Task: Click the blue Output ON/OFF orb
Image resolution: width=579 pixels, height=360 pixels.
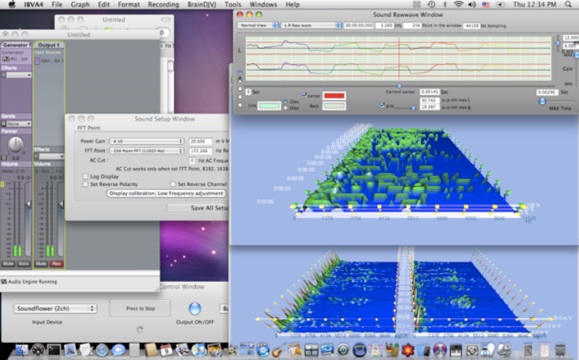Action: 195,309
